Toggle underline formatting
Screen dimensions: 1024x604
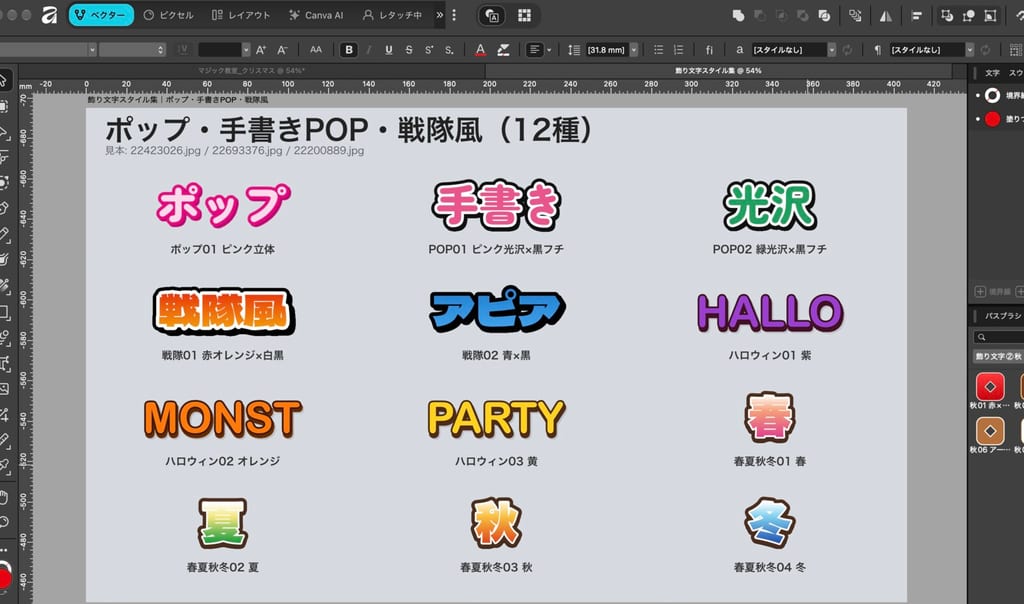click(x=389, y=50)
